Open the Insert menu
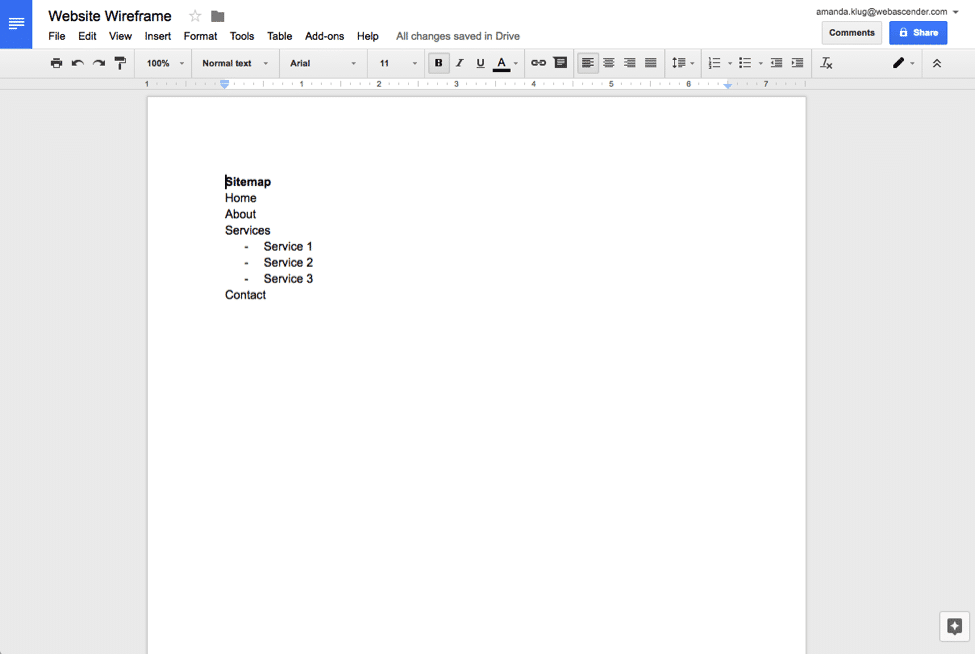 157,36
